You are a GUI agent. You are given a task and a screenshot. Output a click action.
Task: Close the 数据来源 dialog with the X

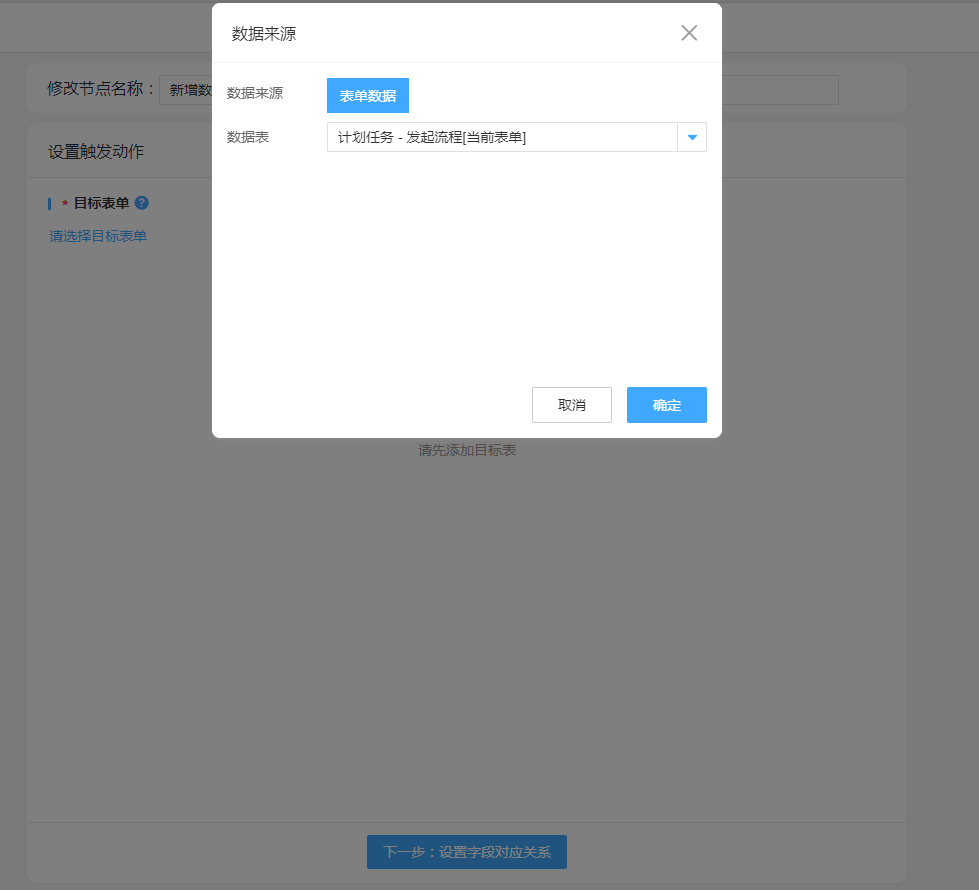coord(689,33)
